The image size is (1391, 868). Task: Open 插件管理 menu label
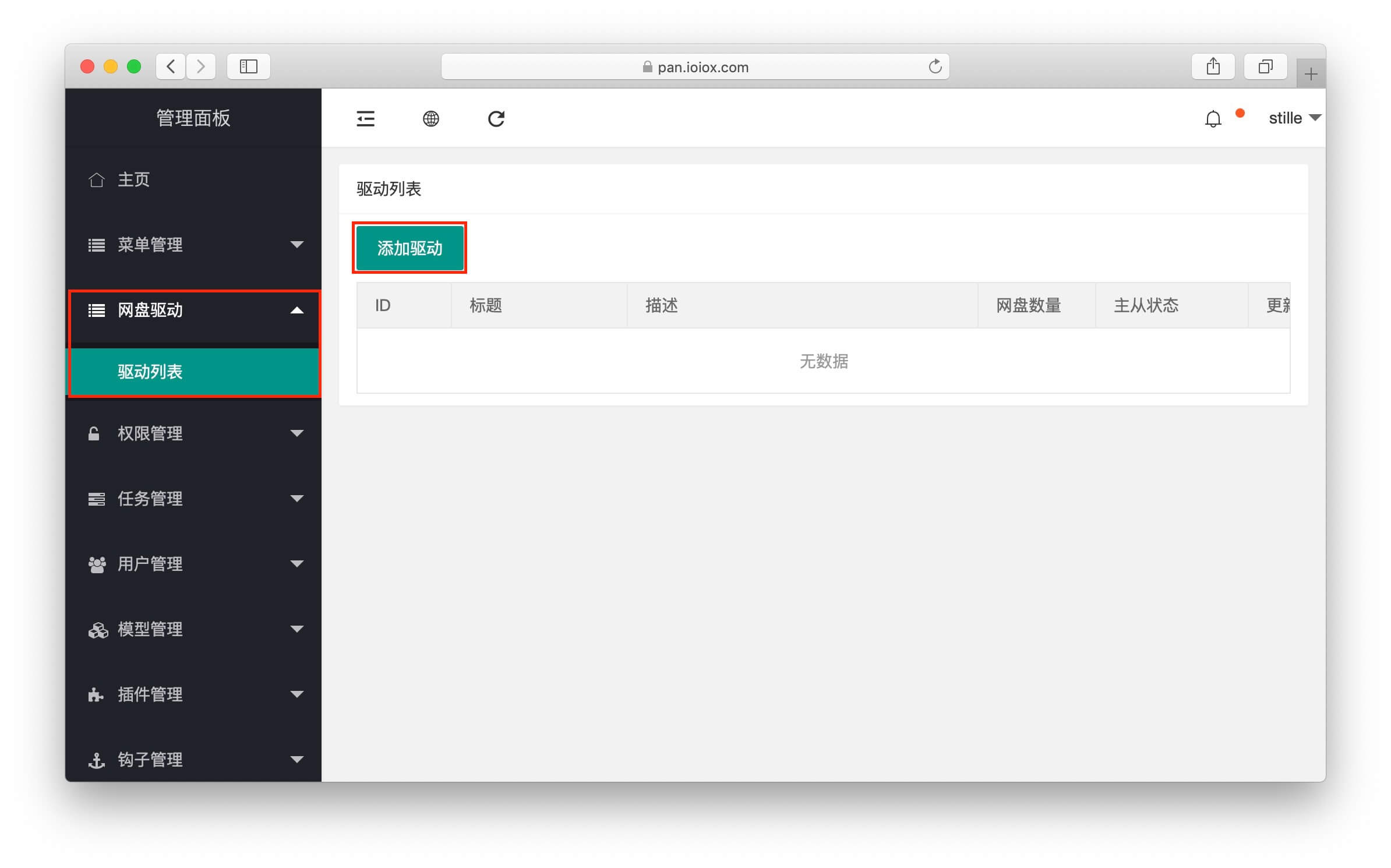[150, 694]
